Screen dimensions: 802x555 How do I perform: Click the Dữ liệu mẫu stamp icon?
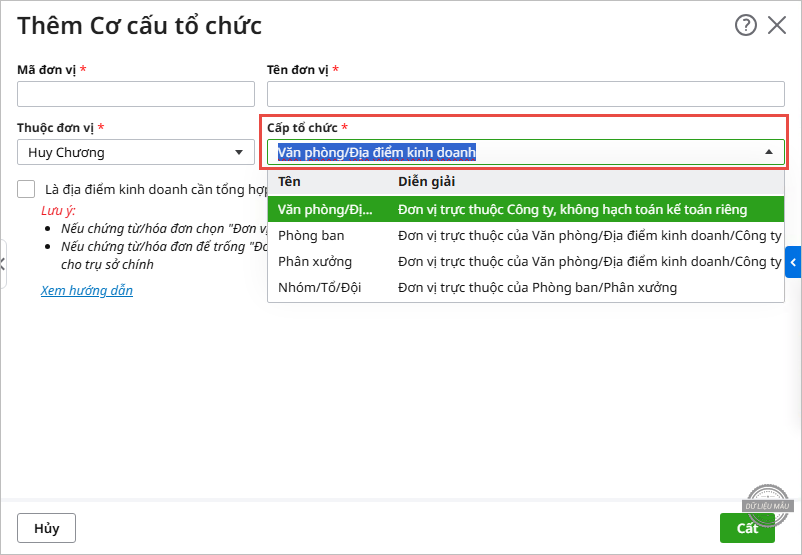769,502
